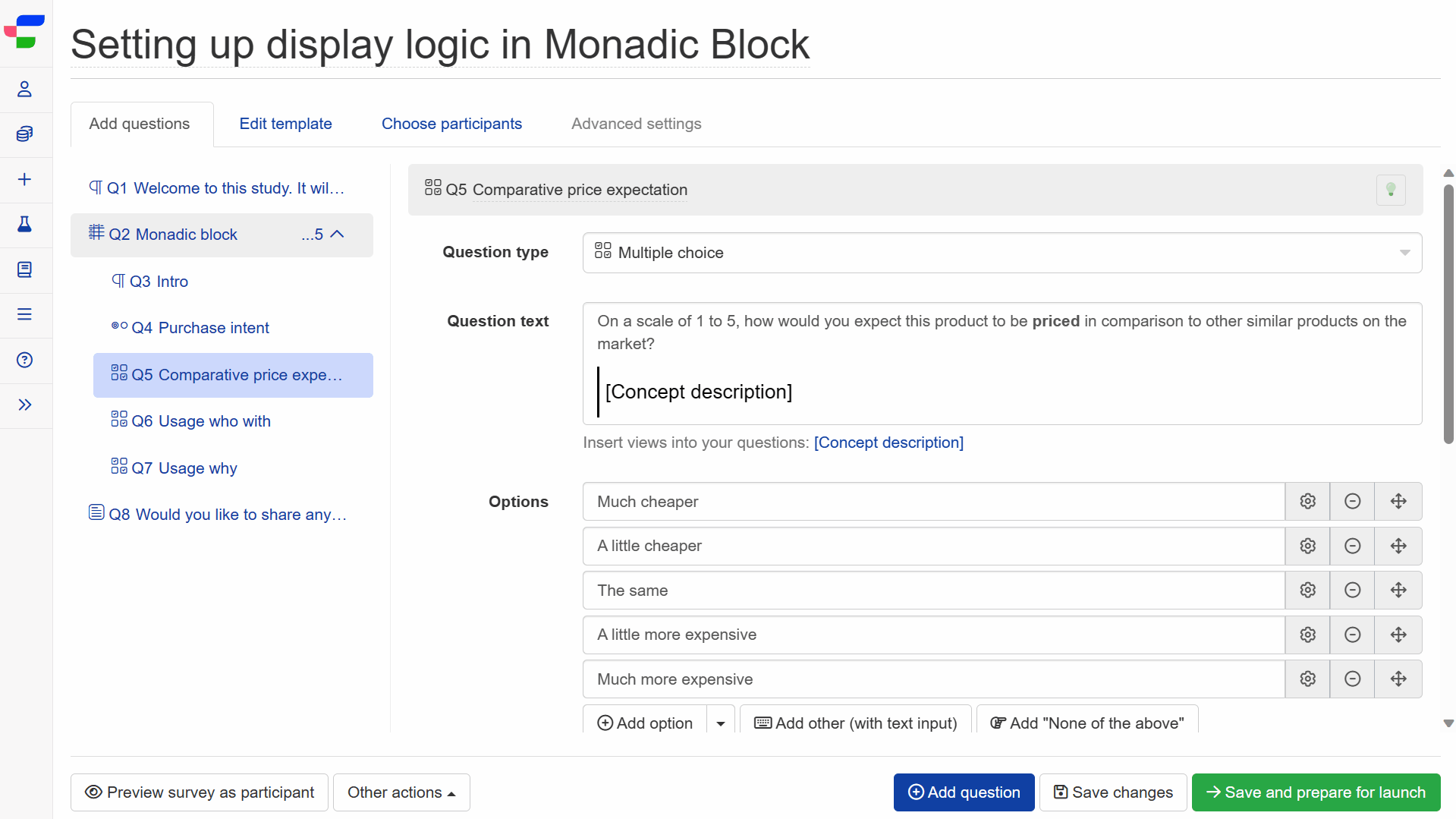The height and width of the screenshot is (819, 1456).
Task: Click the blue Add question button
Action: pos(964,792)
